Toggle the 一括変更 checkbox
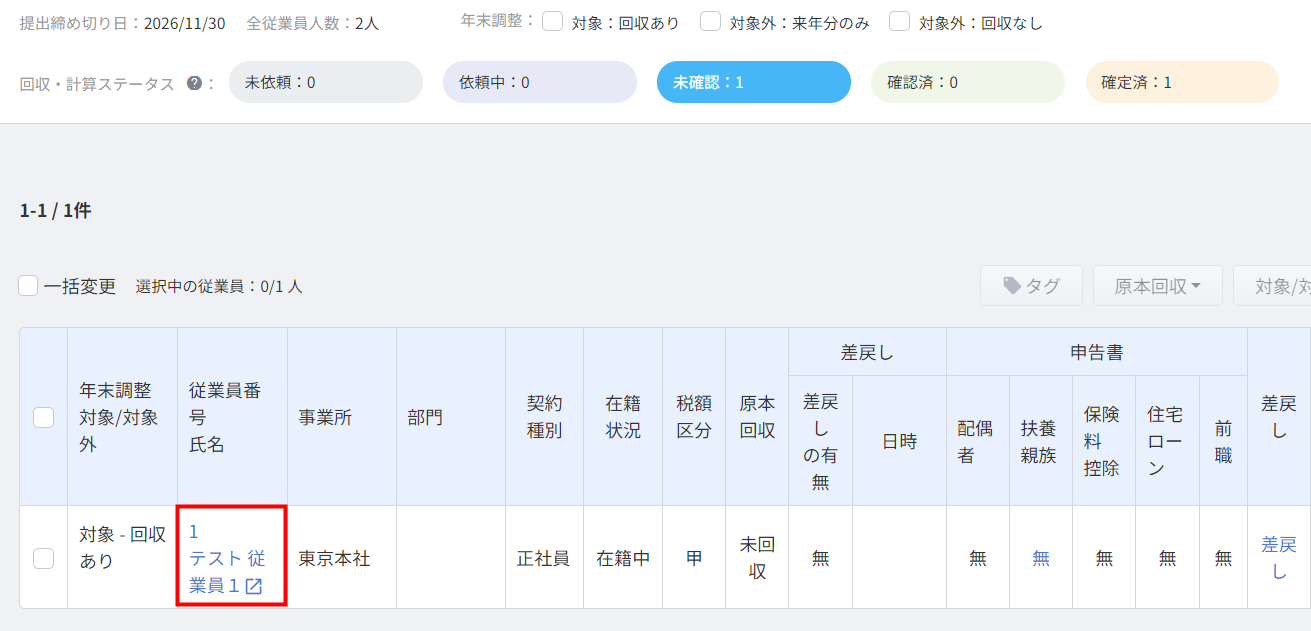 29,286
